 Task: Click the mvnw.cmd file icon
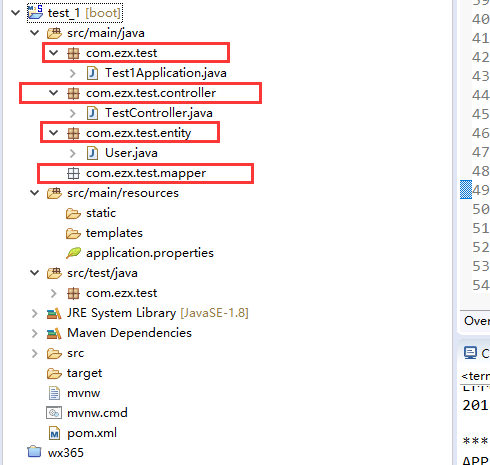pyautogui.click(x=54, y=413)
